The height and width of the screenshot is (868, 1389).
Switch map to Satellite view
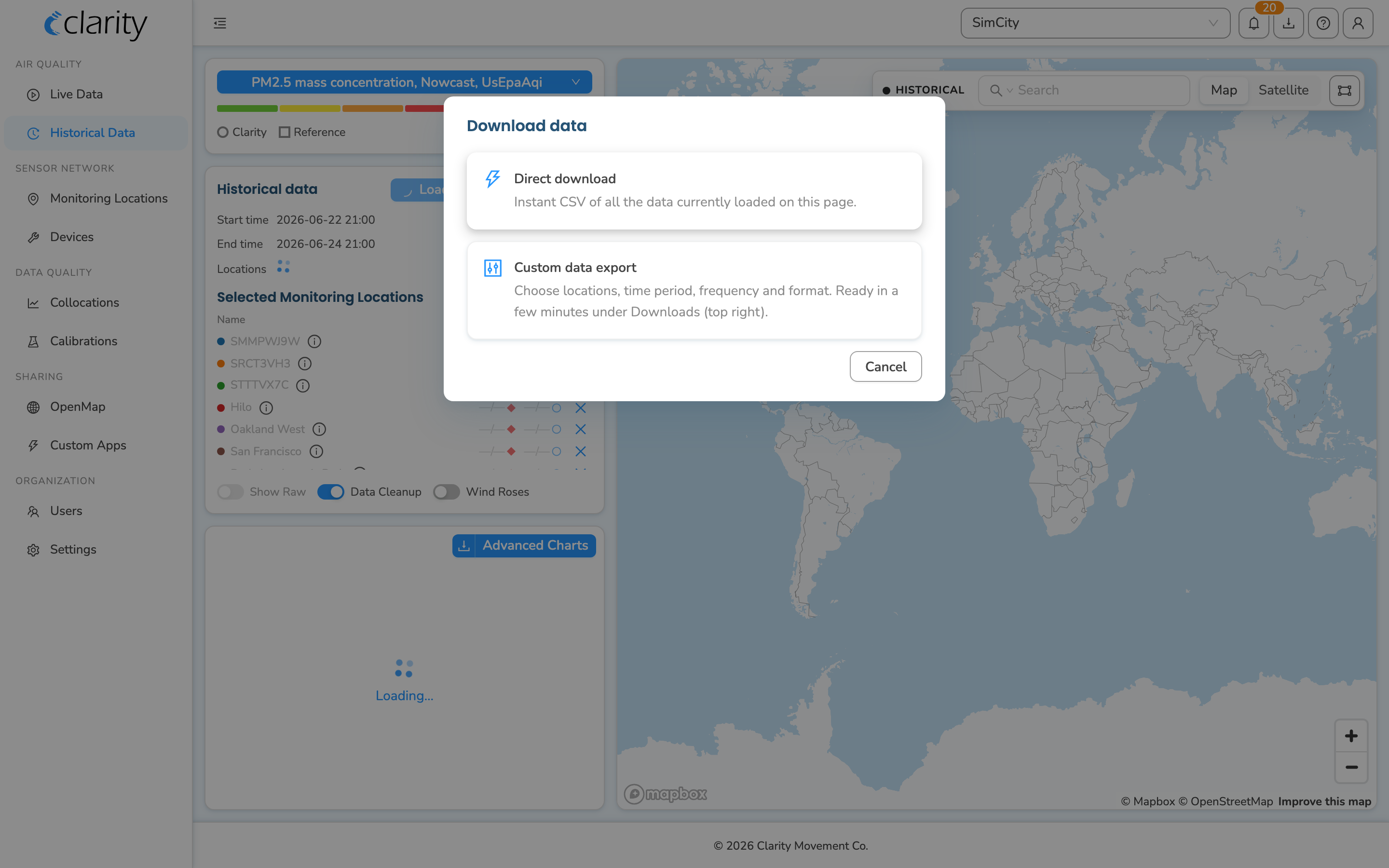click(x=1283, y=90)
